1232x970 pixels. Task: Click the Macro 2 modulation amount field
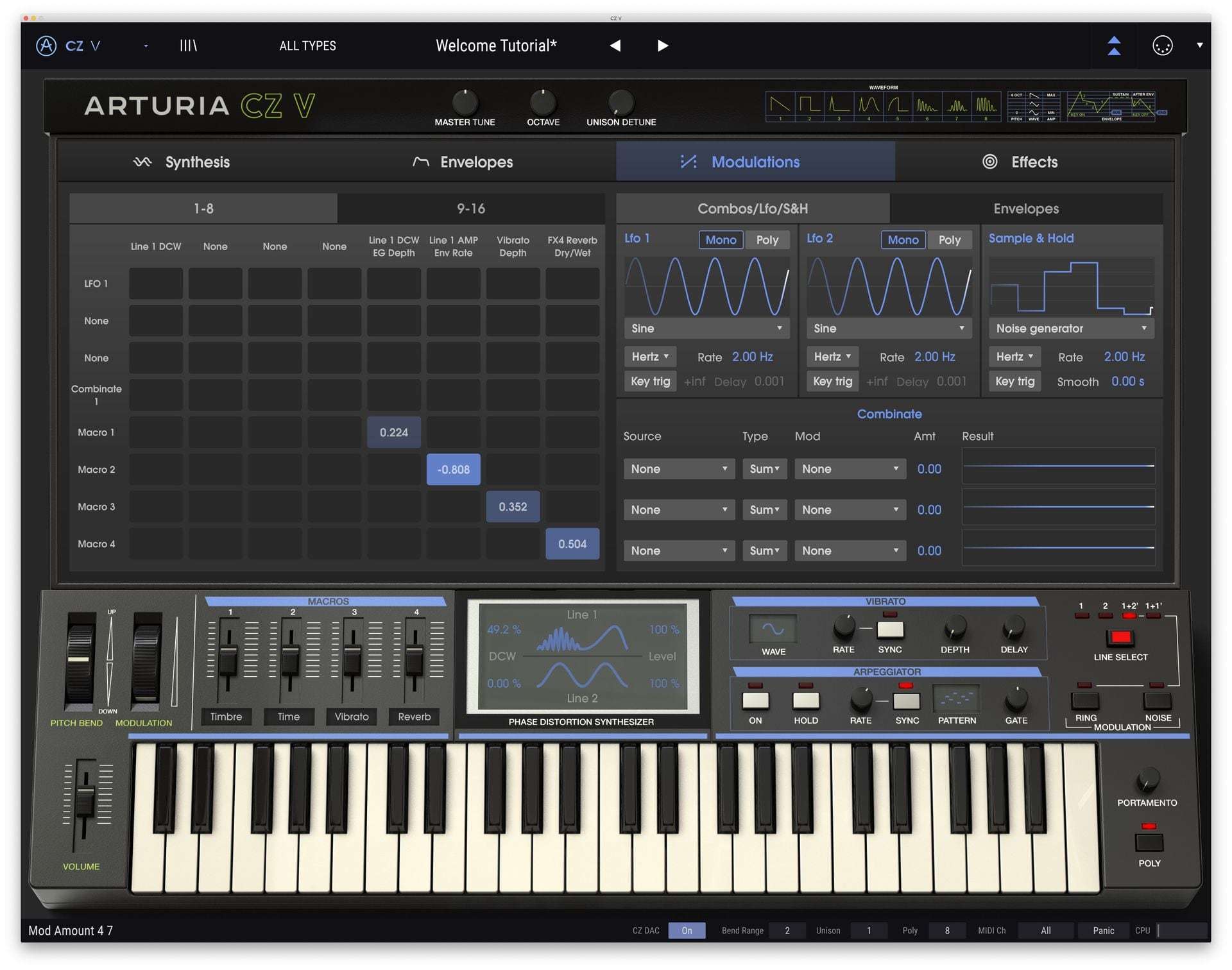tap(452, 468)
